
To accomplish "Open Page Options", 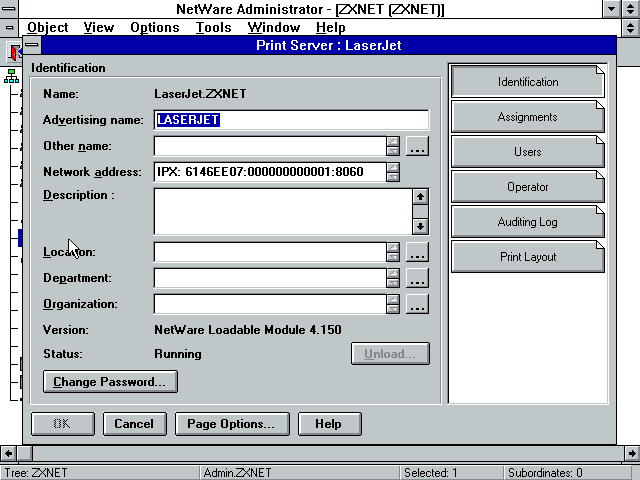I will click(x=232, y=424).
